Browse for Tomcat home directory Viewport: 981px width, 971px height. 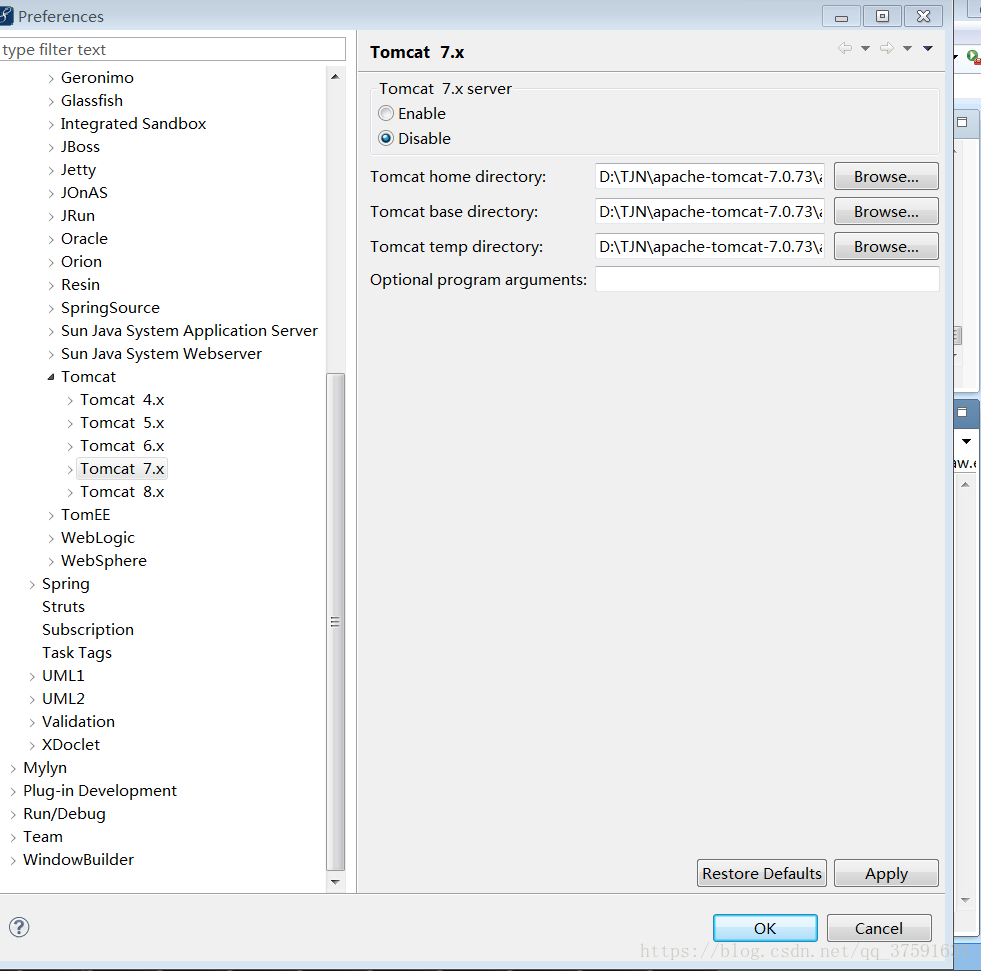tap(886, 176)
